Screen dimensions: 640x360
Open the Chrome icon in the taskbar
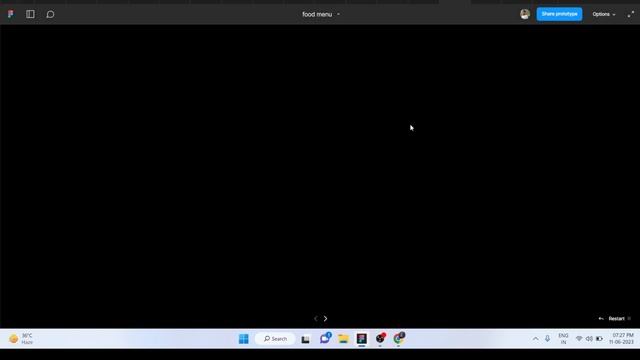coord(399,338)
